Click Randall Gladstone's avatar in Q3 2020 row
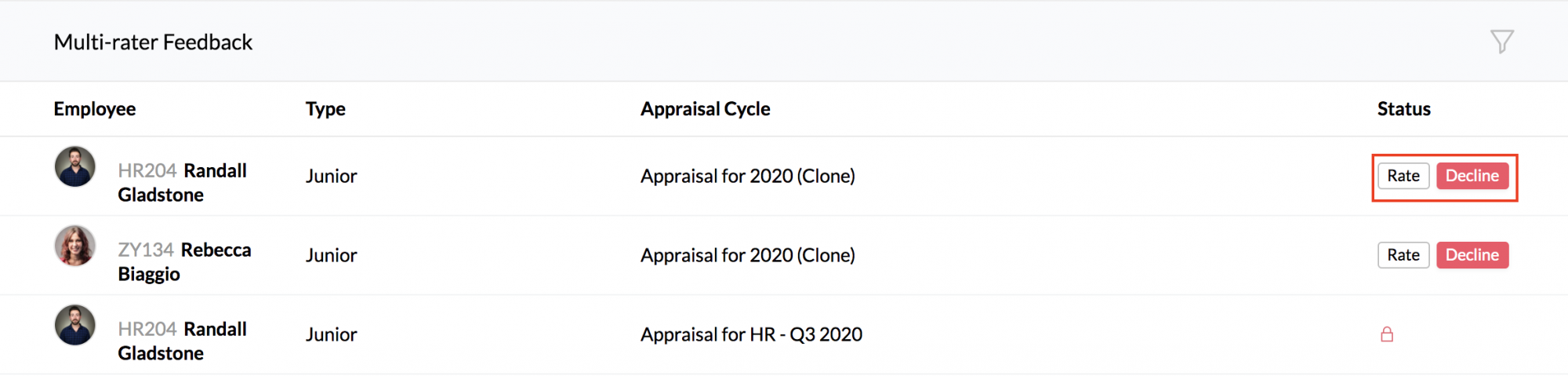 [x=75, y=325]
